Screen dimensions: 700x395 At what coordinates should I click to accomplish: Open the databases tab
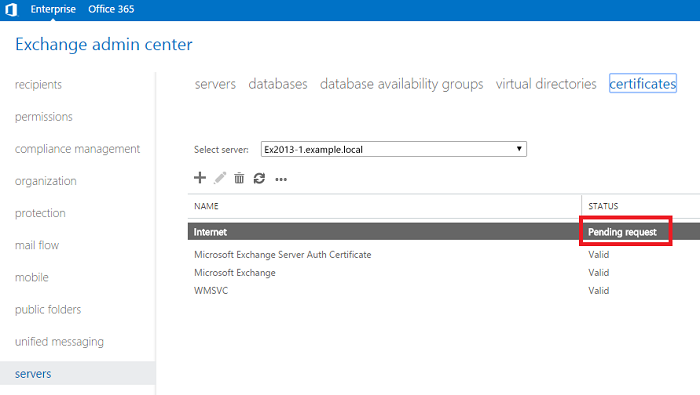(278, 84)
